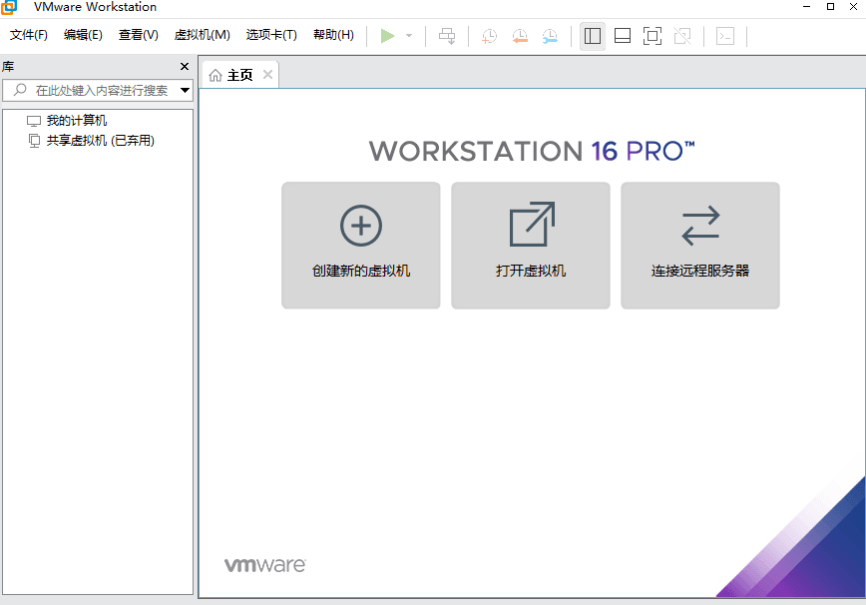Switch to the 主页 tab
Viewport: 866px width, 605px height.
[x=235, y=73]
